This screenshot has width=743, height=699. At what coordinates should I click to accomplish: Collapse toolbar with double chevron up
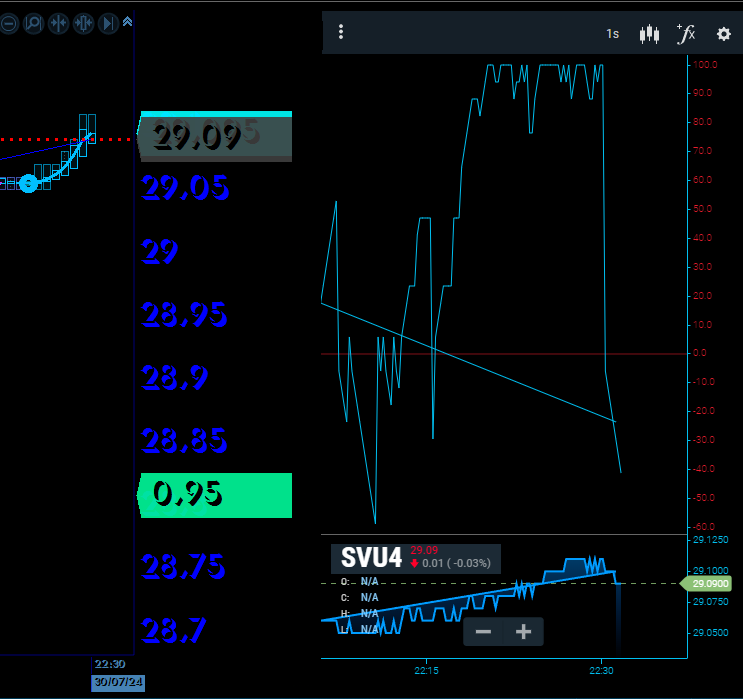(x=127, y=22)
